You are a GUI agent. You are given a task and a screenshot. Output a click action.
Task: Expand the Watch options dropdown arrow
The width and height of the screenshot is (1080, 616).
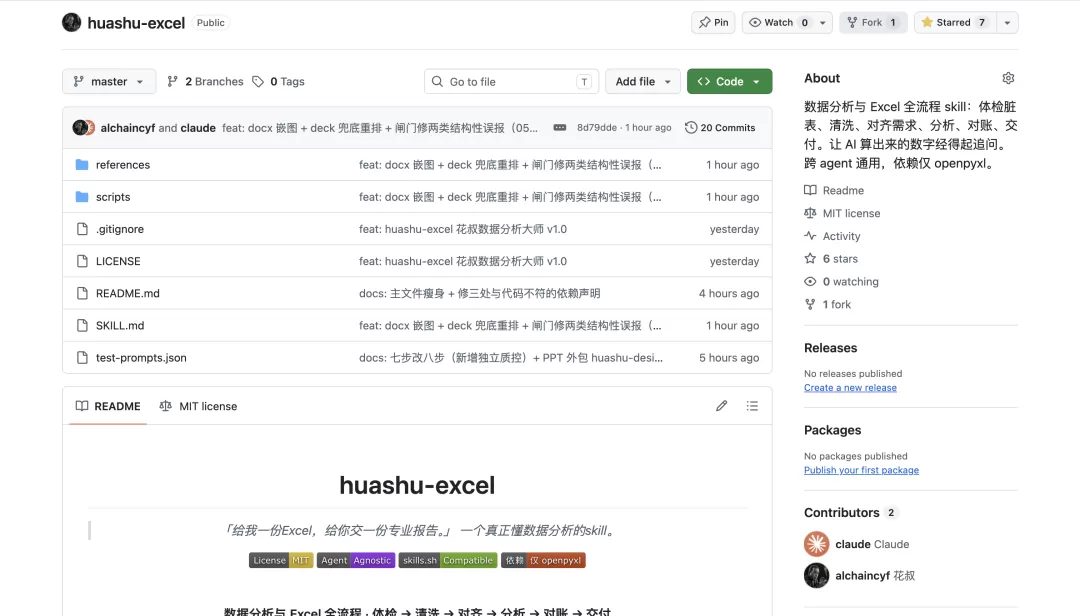tap(823, 22)
